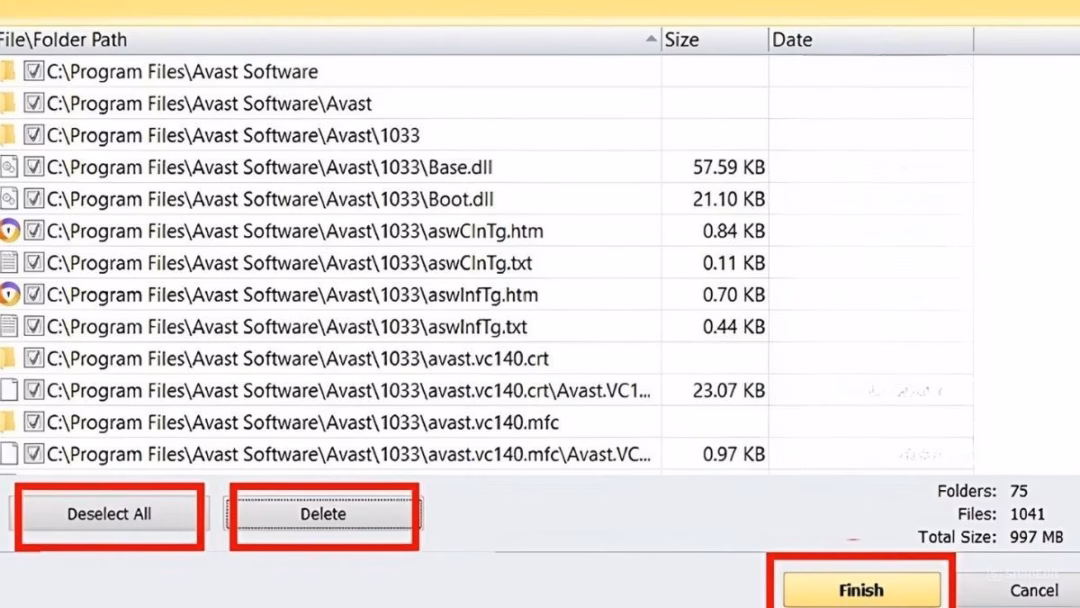Click the Deselect All button

pos(108,514)
